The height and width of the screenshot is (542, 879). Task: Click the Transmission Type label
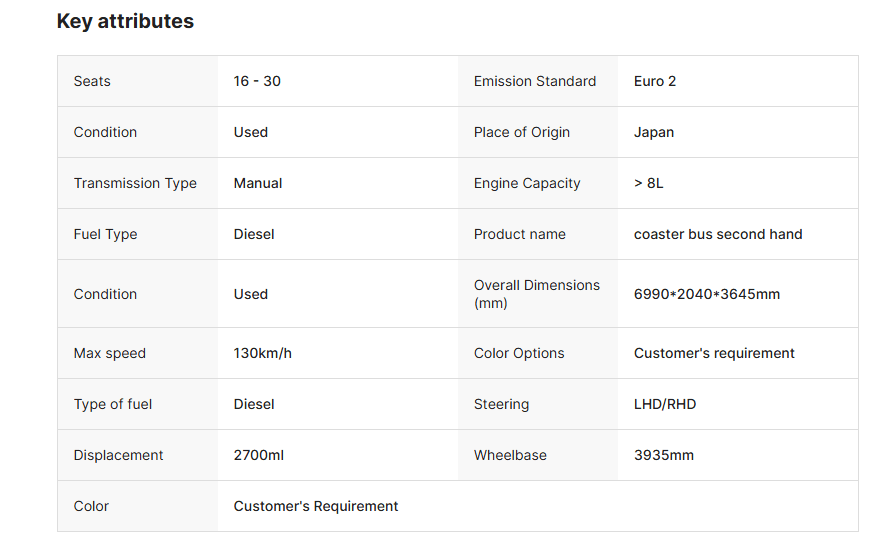pos(135,183)
